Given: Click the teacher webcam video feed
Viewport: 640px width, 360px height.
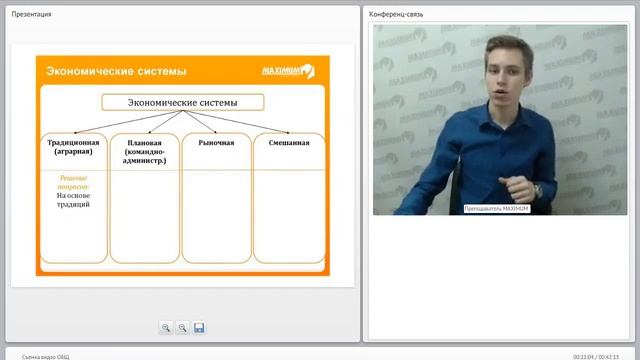Looking at the screenshot, I should [x=500, y=120].
